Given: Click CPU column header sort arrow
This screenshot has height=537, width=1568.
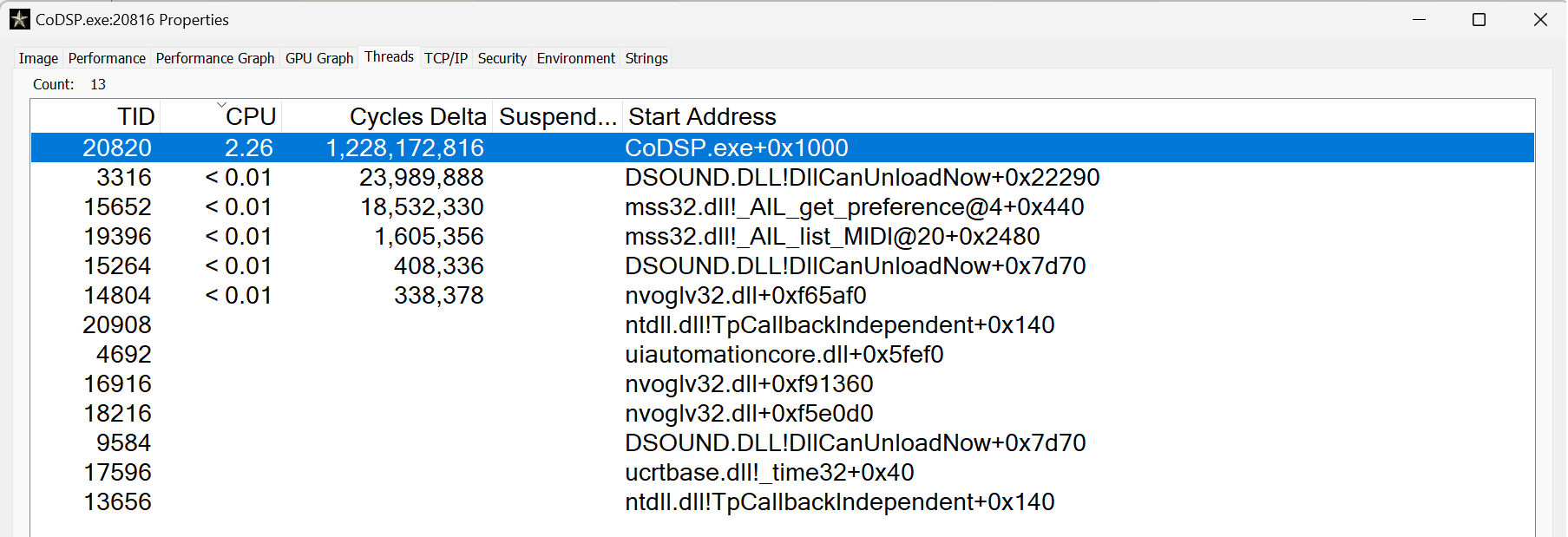Looking at the screenshot, I should click(x=221, y=105).
